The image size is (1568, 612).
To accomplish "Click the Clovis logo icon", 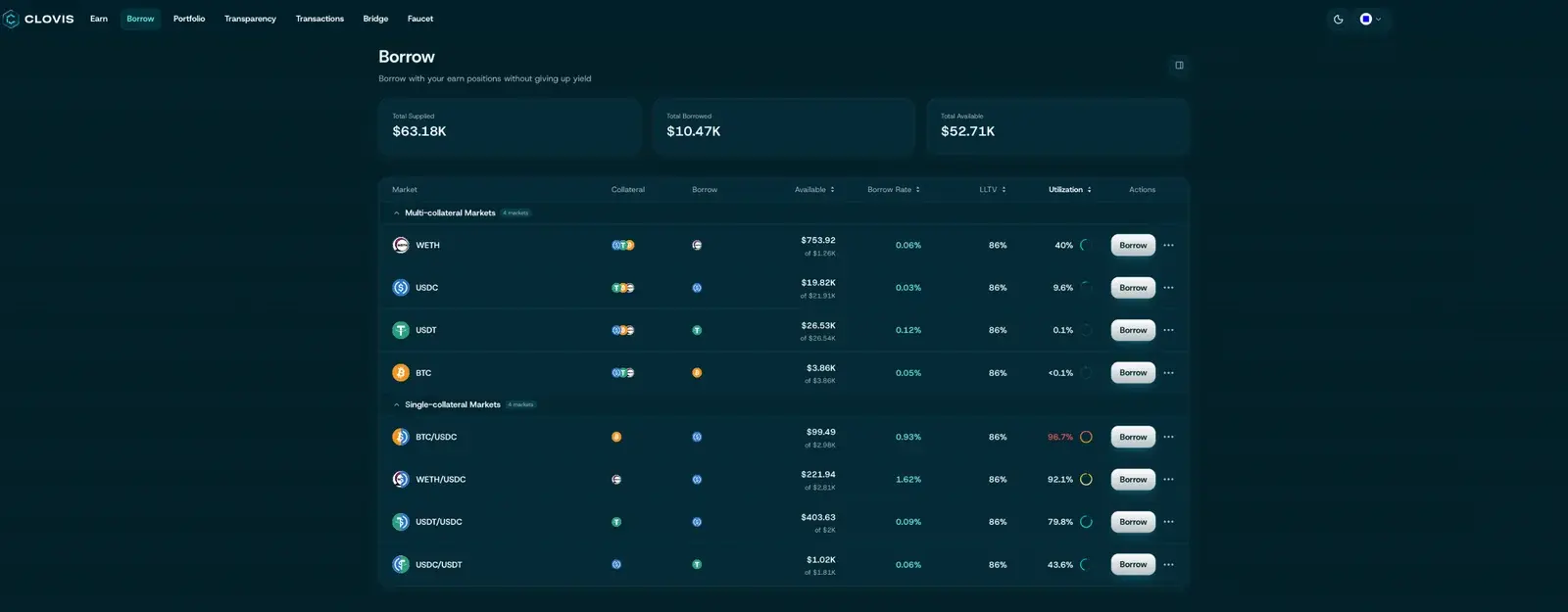I will tap(12, 19).
